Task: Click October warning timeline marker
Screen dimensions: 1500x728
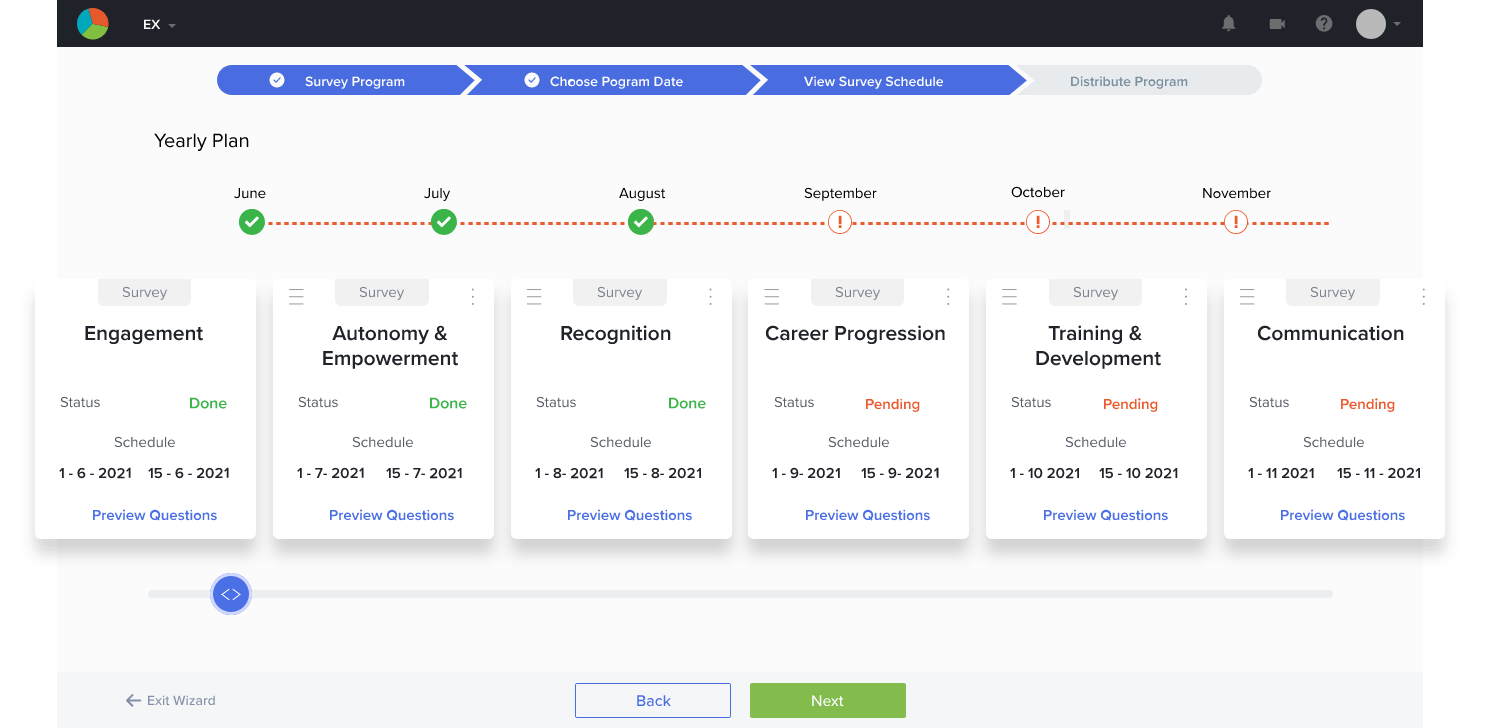Action: click(x=1038, y=222)
